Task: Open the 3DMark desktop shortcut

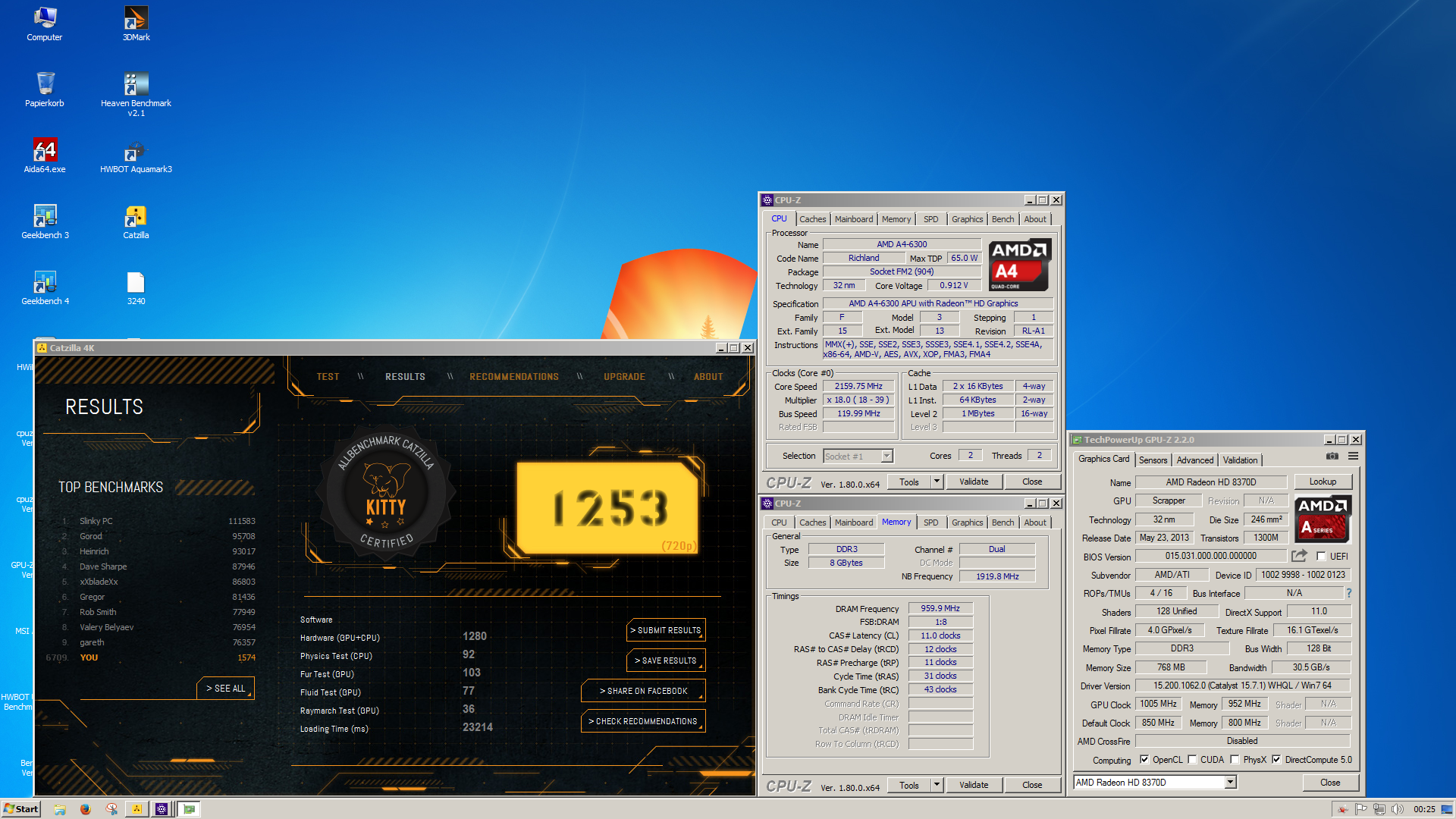Action: (136, 24)
